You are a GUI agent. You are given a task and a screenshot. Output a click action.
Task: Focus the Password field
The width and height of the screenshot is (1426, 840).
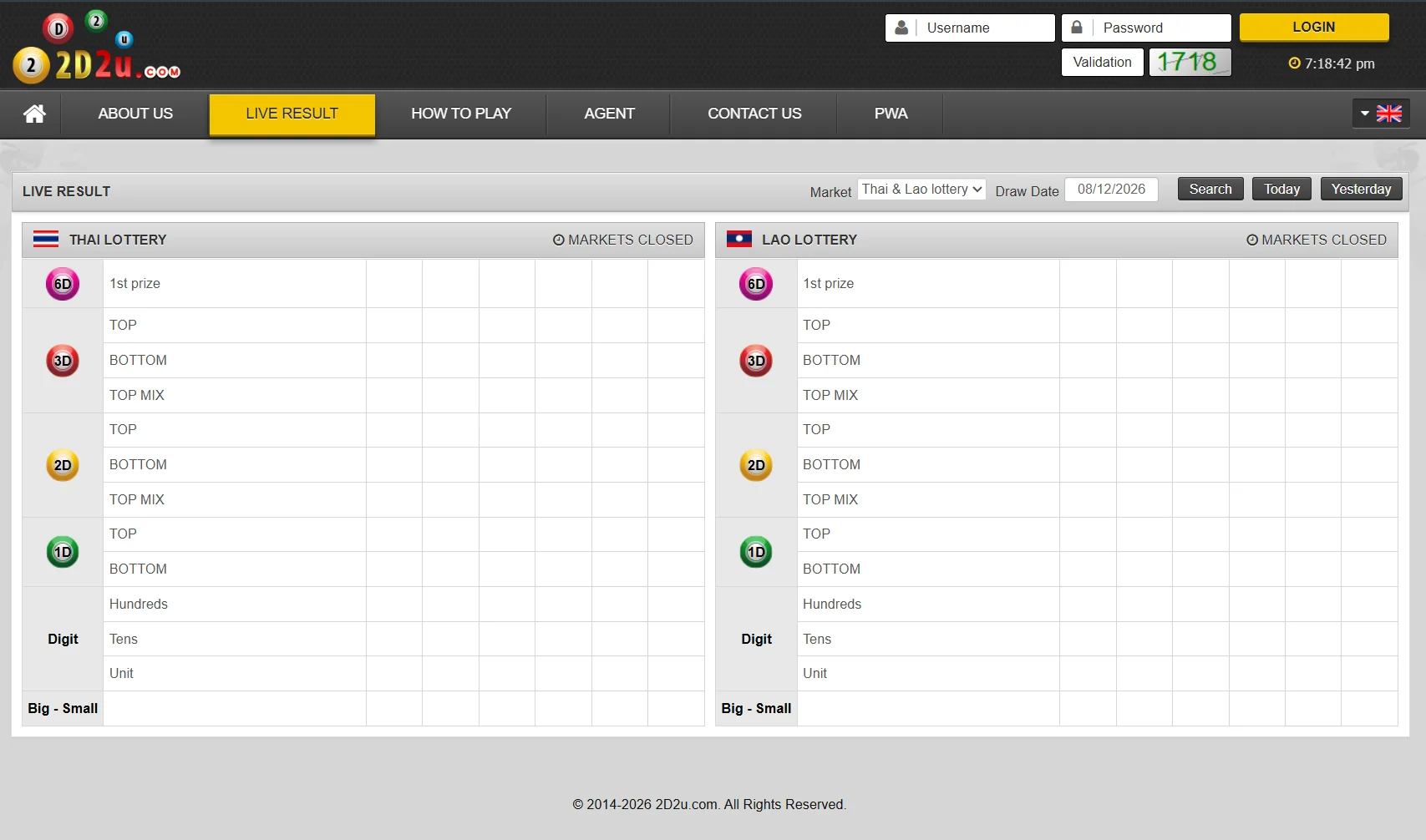tap(1146, 28)
